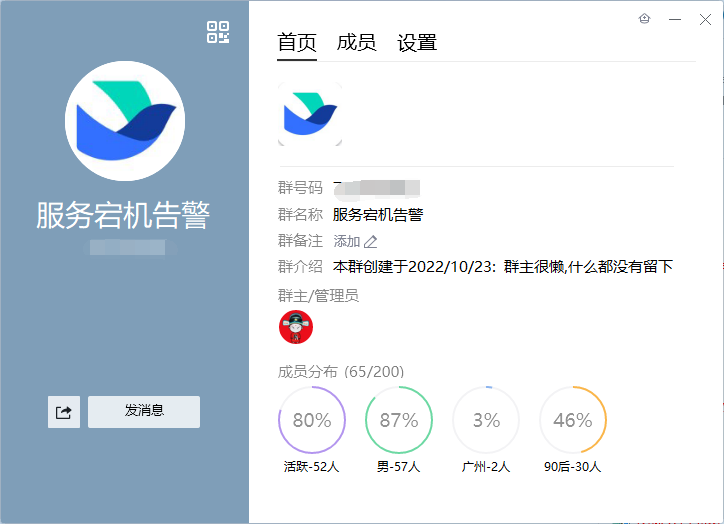The image size is (724, 524).
Task: Click the large group avatar in the sidebar
Action: pyautogui.click(x=125, y=121)
